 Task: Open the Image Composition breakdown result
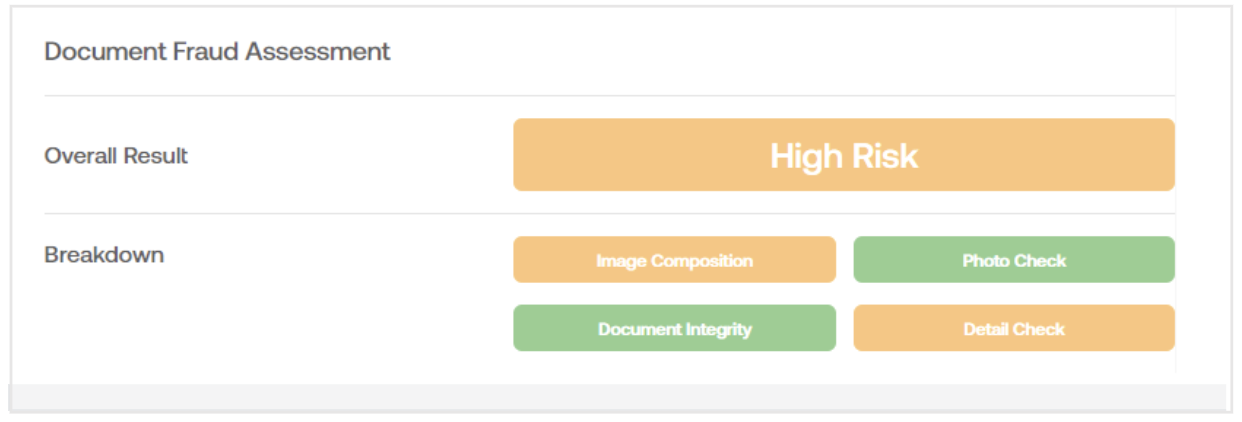[674, 260]
